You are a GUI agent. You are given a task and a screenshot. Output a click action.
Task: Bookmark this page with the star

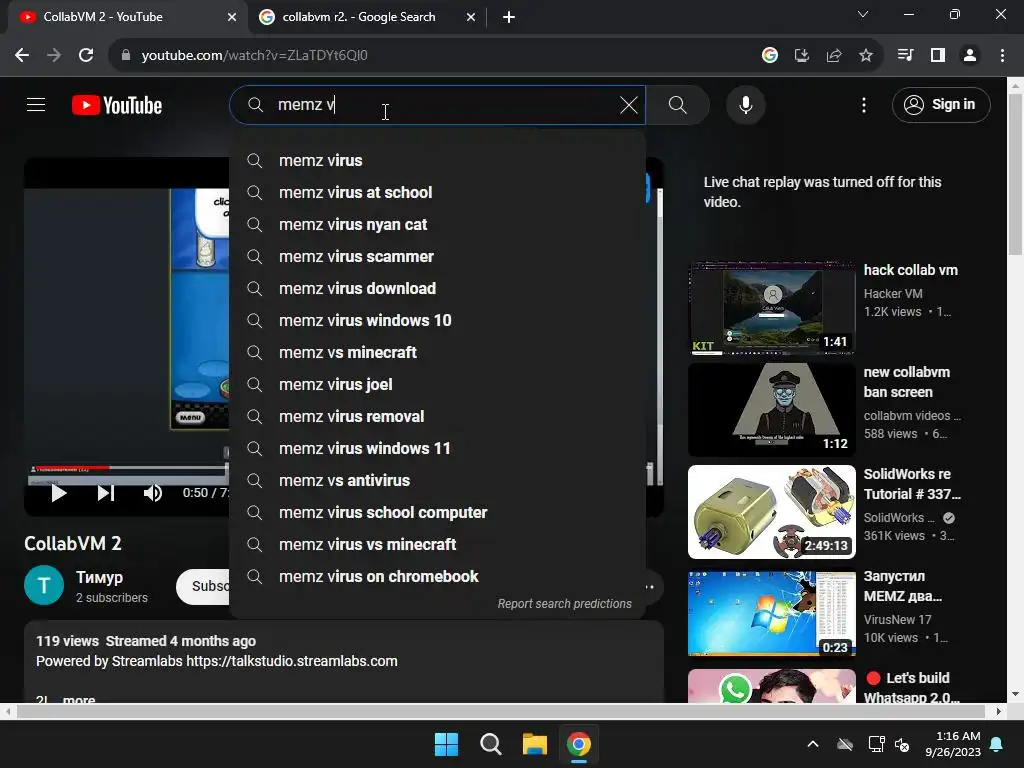[865, 56]
